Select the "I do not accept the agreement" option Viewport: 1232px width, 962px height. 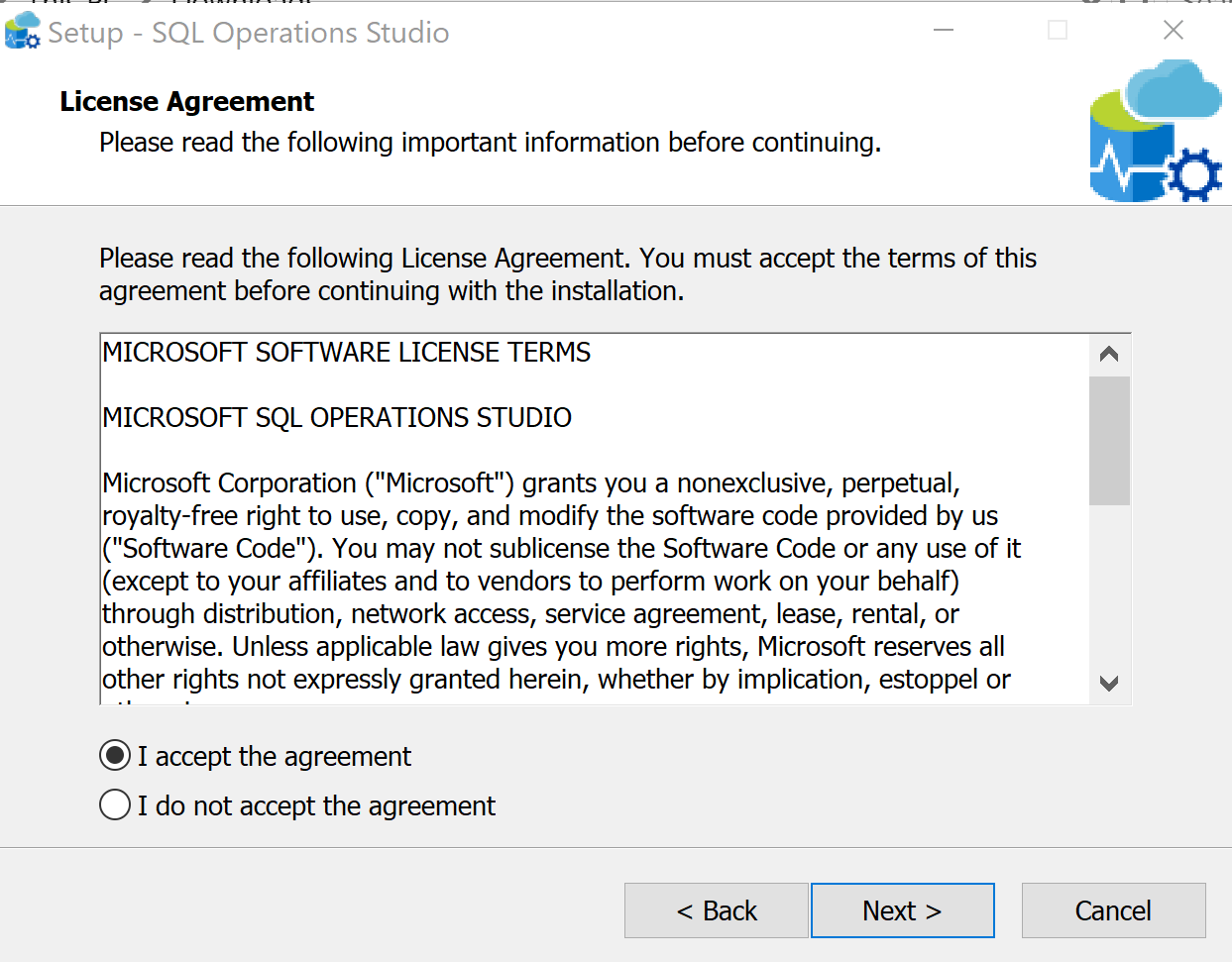114,804
